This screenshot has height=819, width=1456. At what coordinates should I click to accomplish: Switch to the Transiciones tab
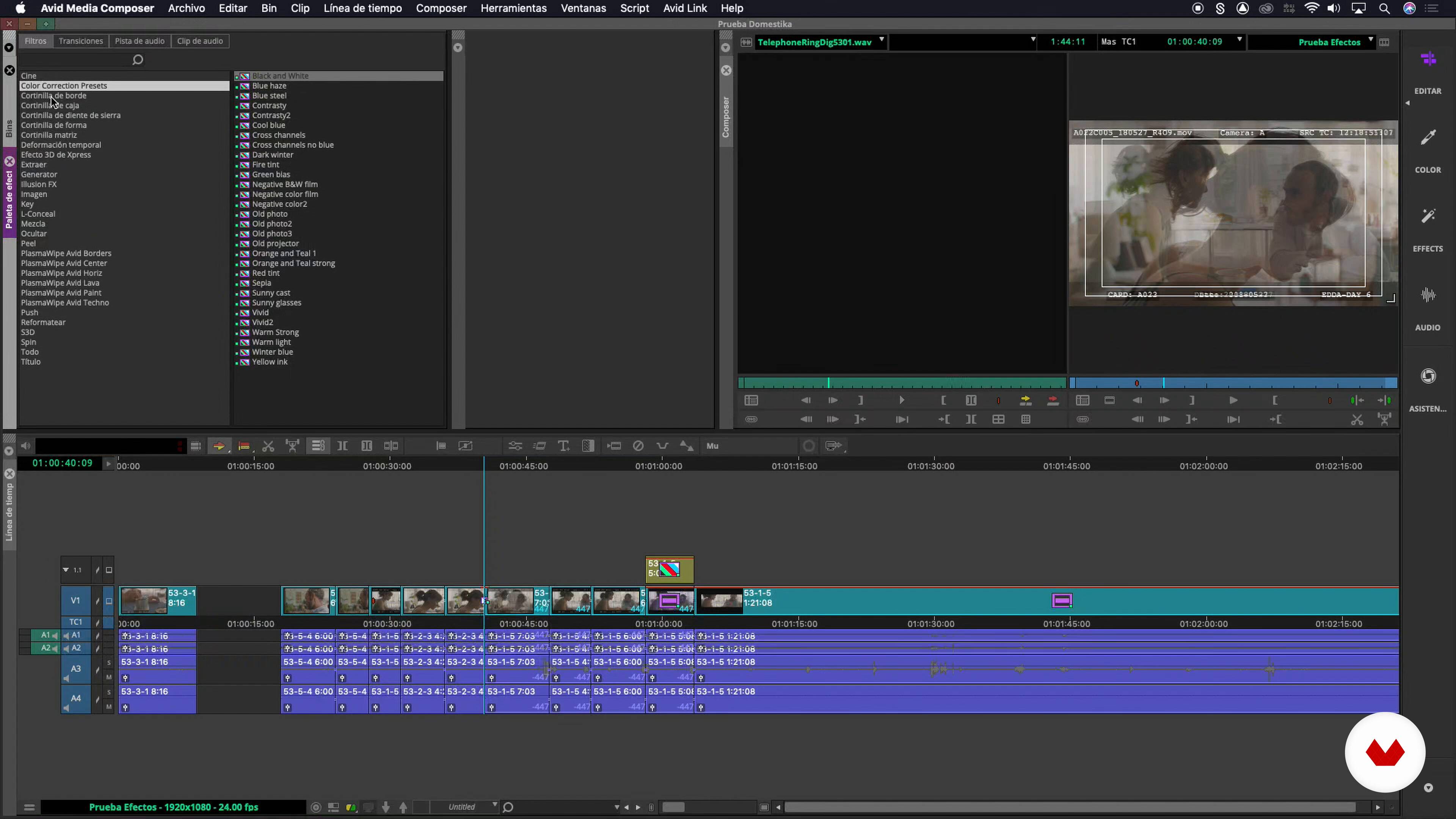81,41
